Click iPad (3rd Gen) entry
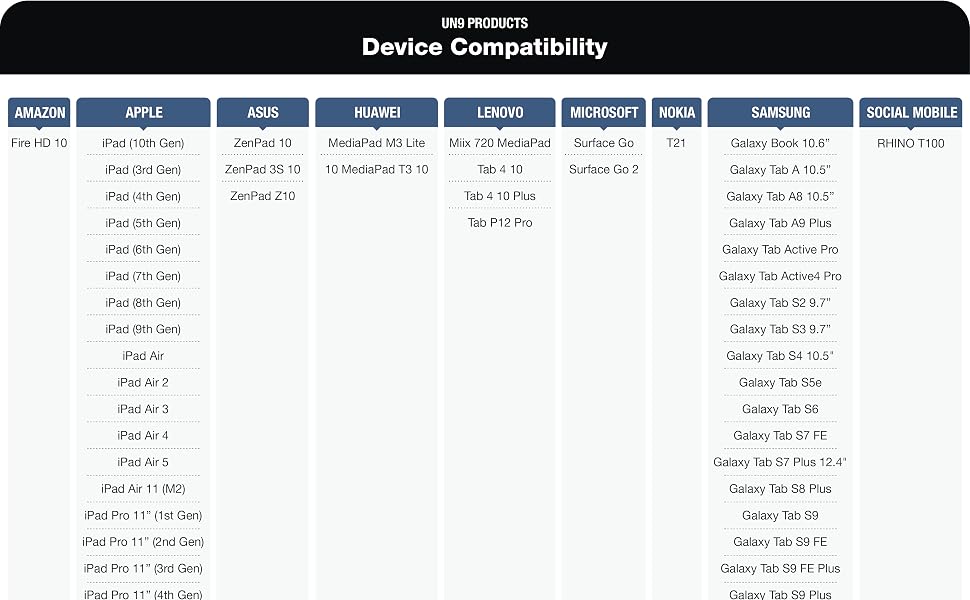Viewport: 970px width, 600px height. point(143,169)
